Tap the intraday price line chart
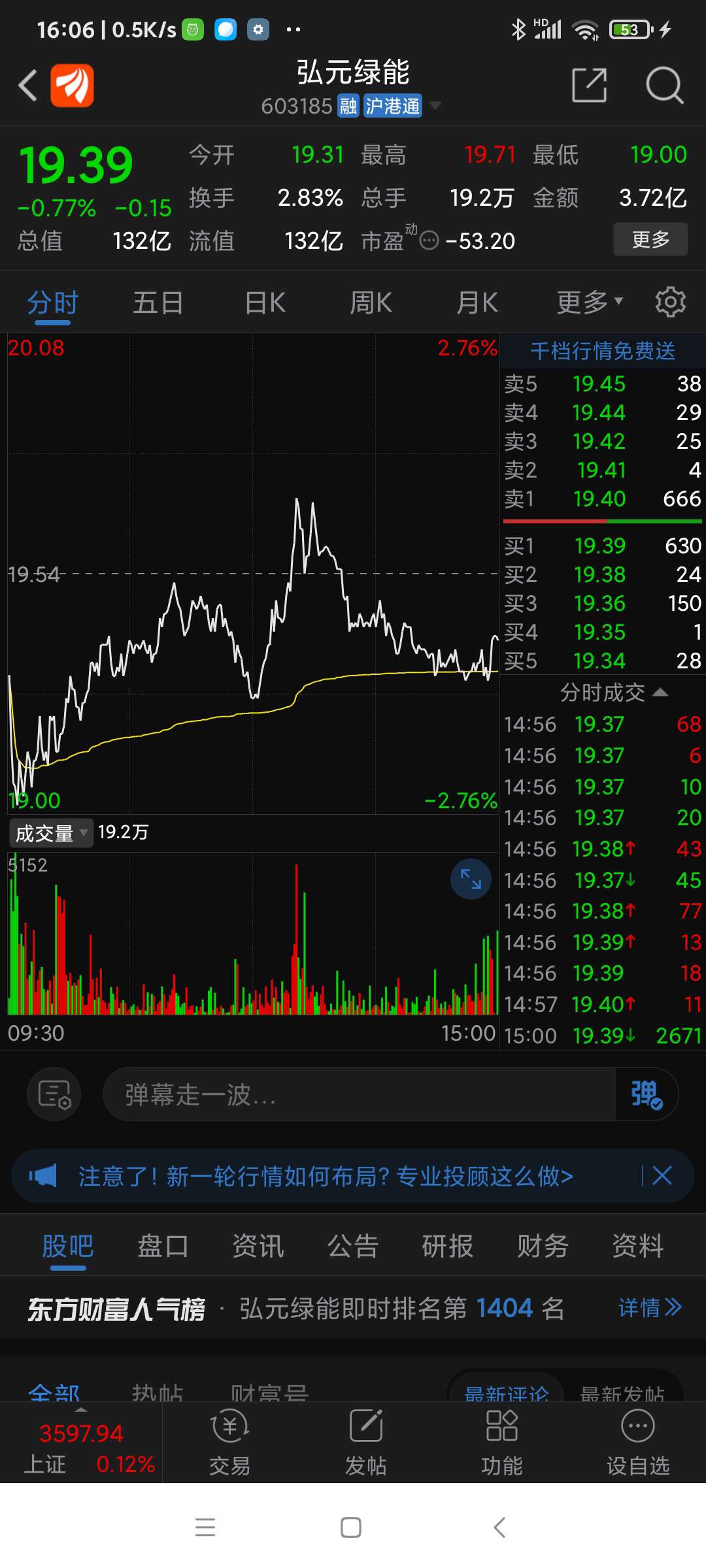This screenshot has width=706, height=1568. tap(253, 574)
